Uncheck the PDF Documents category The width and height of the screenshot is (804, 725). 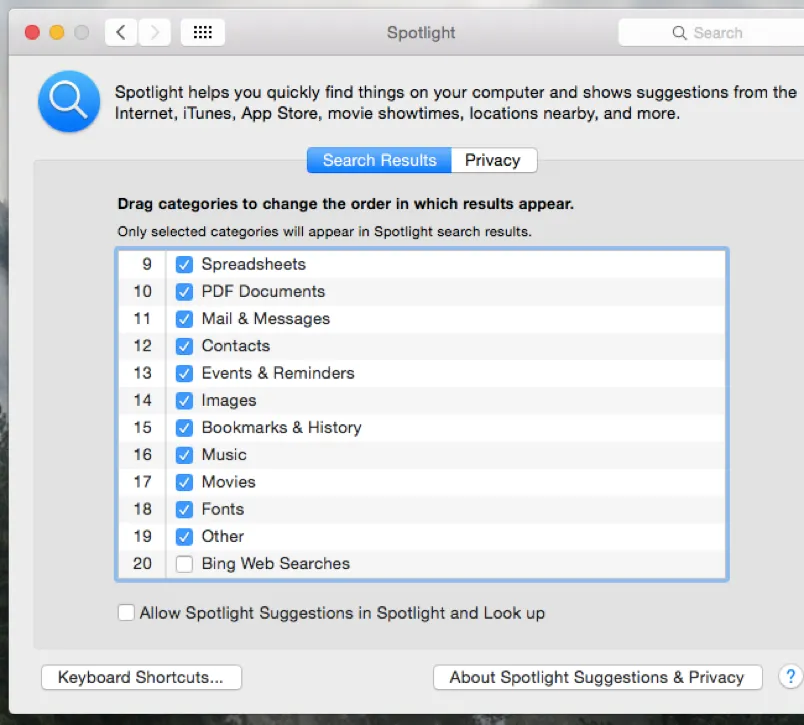[184, 291]
